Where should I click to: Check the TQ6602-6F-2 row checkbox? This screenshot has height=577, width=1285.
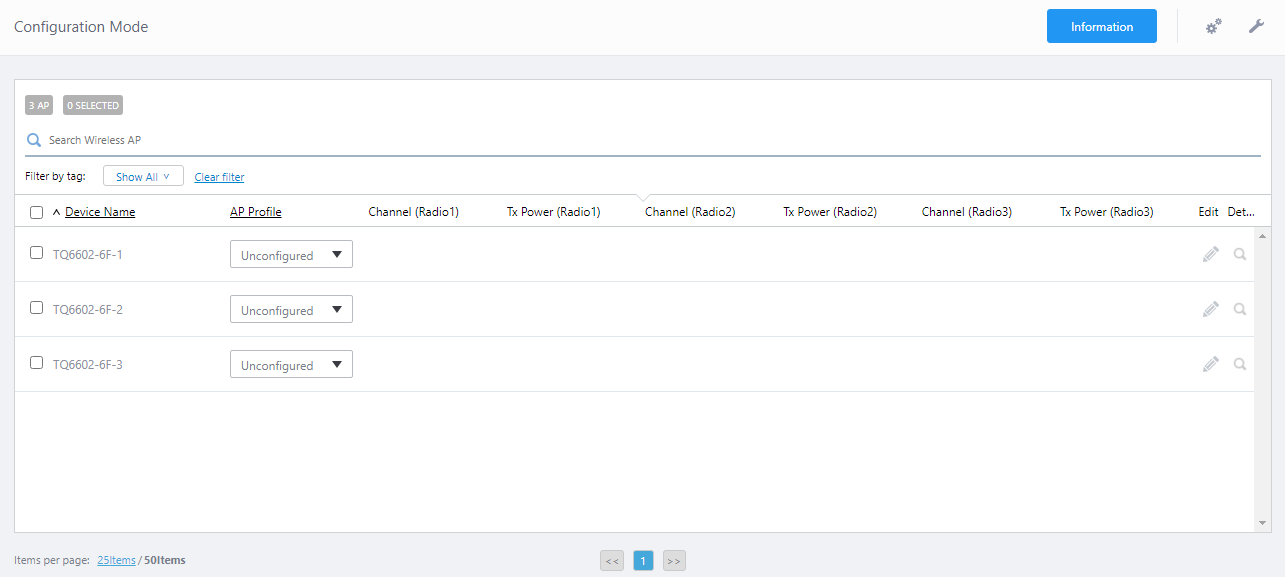pyautogui.click(x=37, y=308)
